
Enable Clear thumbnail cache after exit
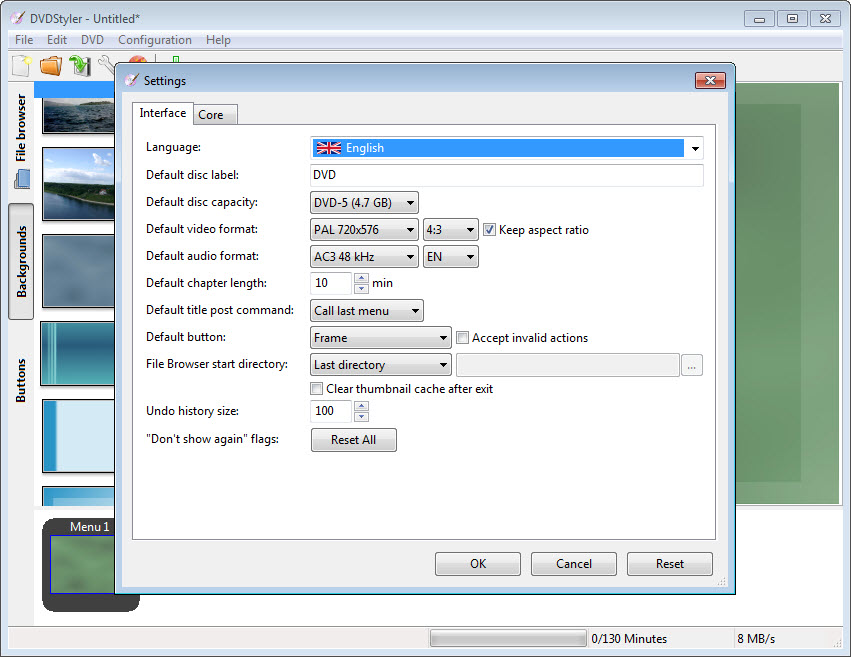tap(316, 388)
